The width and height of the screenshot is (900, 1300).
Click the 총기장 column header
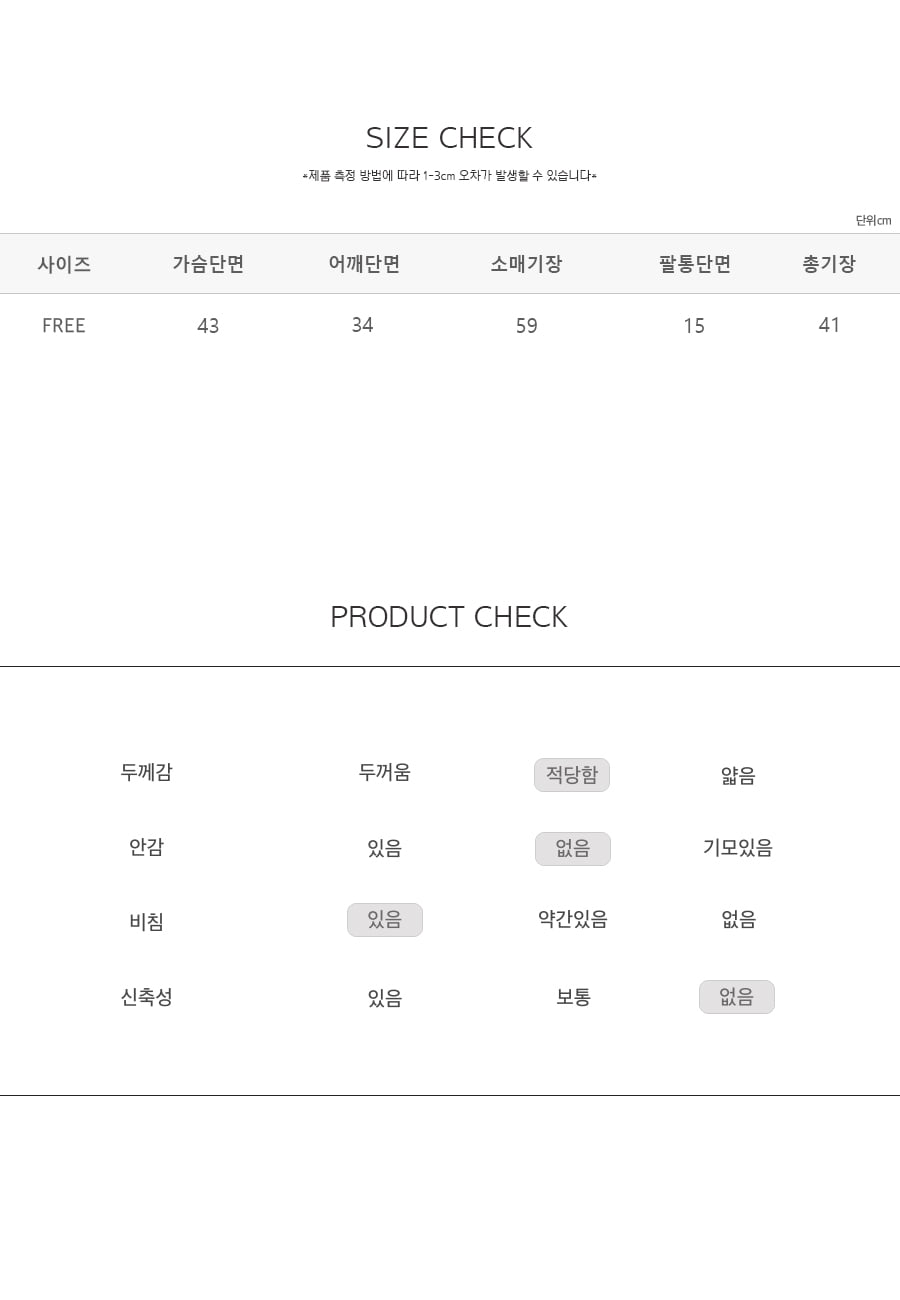pyautogui.click(x=829, y=264)
